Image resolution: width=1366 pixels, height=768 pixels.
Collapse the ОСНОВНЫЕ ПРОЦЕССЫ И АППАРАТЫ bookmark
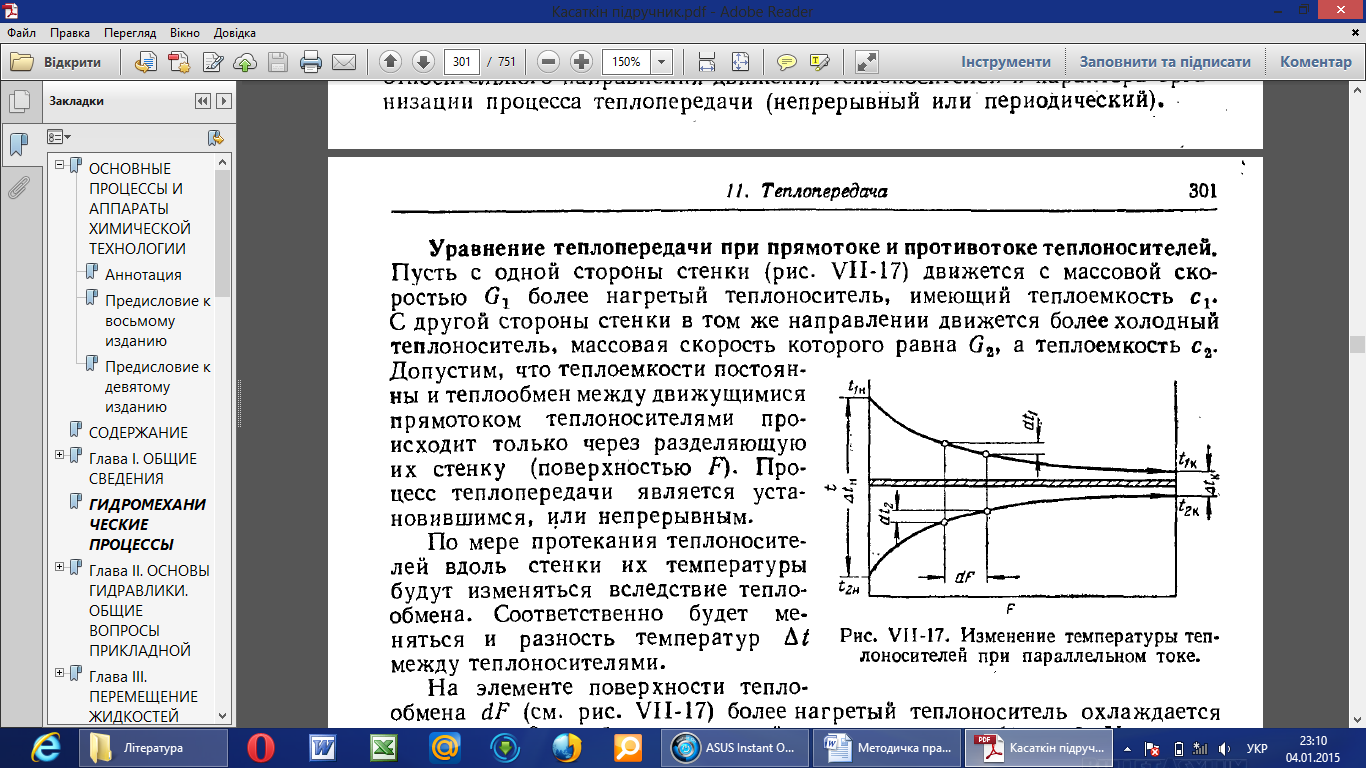pos(60,164)
